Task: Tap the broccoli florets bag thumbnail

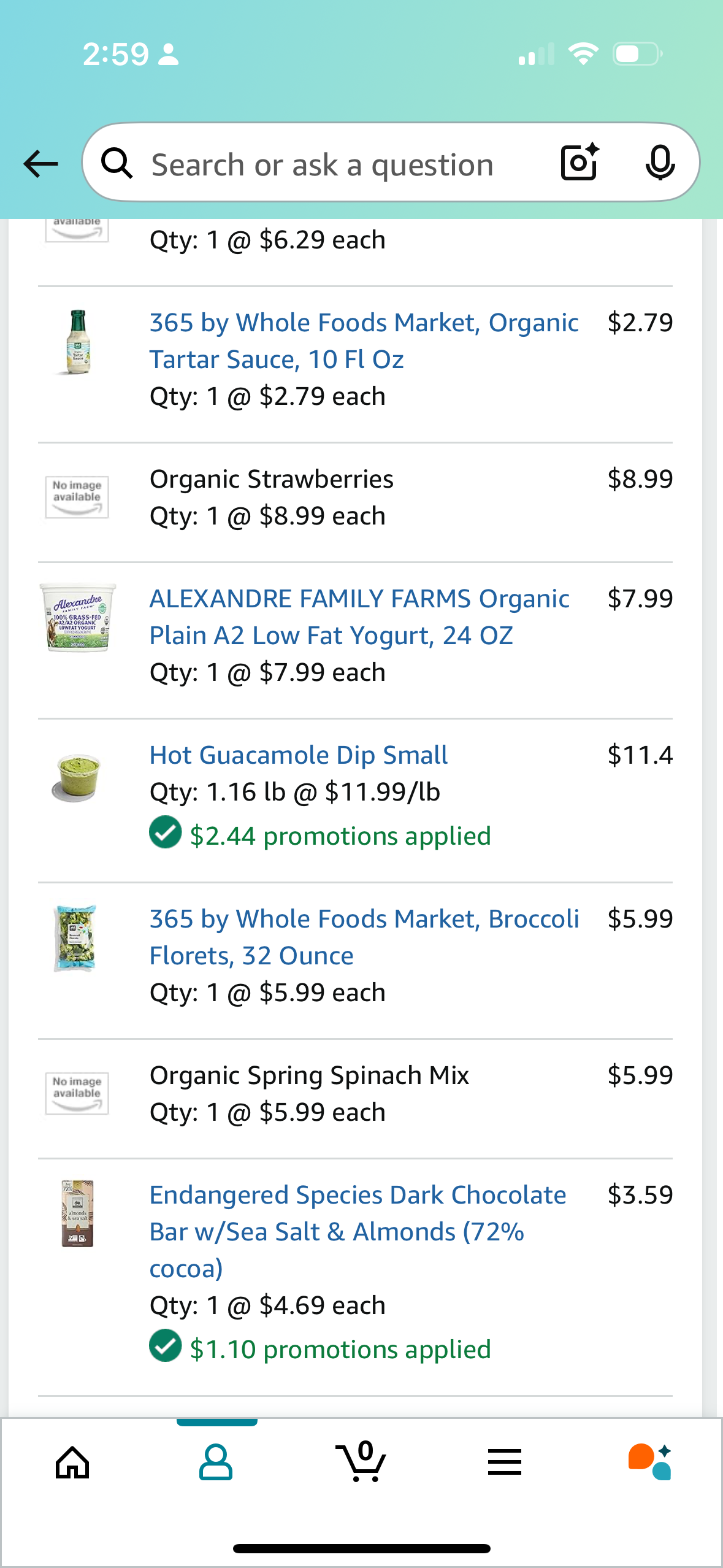Action: 75,939
